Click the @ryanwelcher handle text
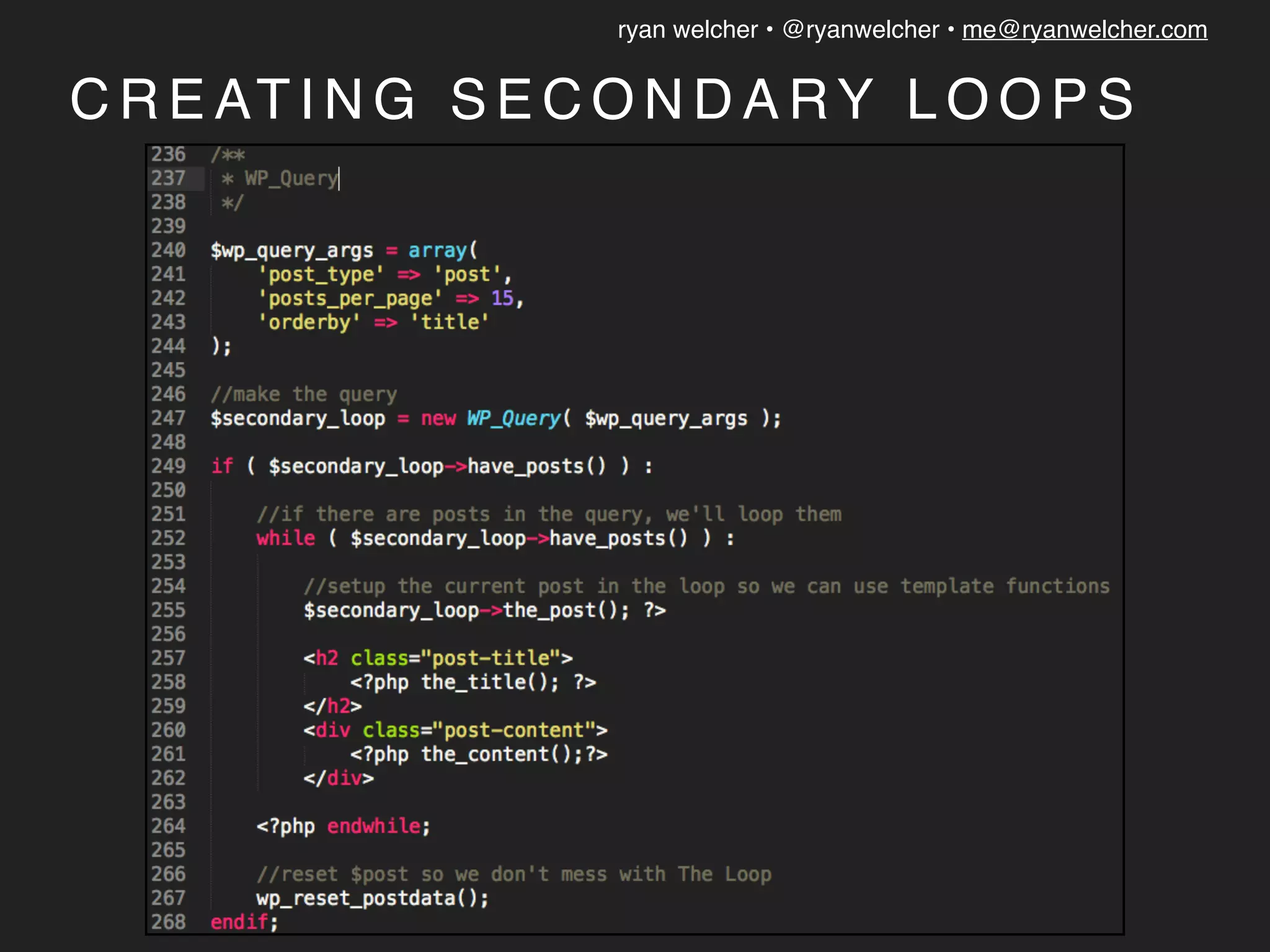 [860, 30]
